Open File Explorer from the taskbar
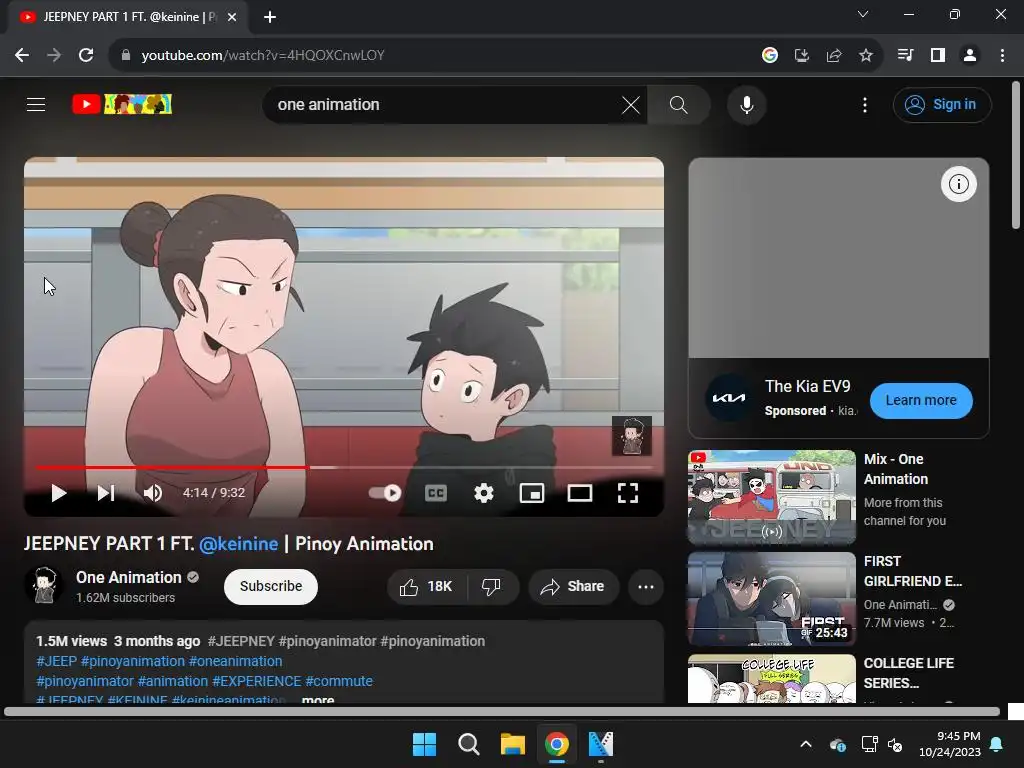The width and height of the screenshot is (1024, 768). [x=513, y=744]
